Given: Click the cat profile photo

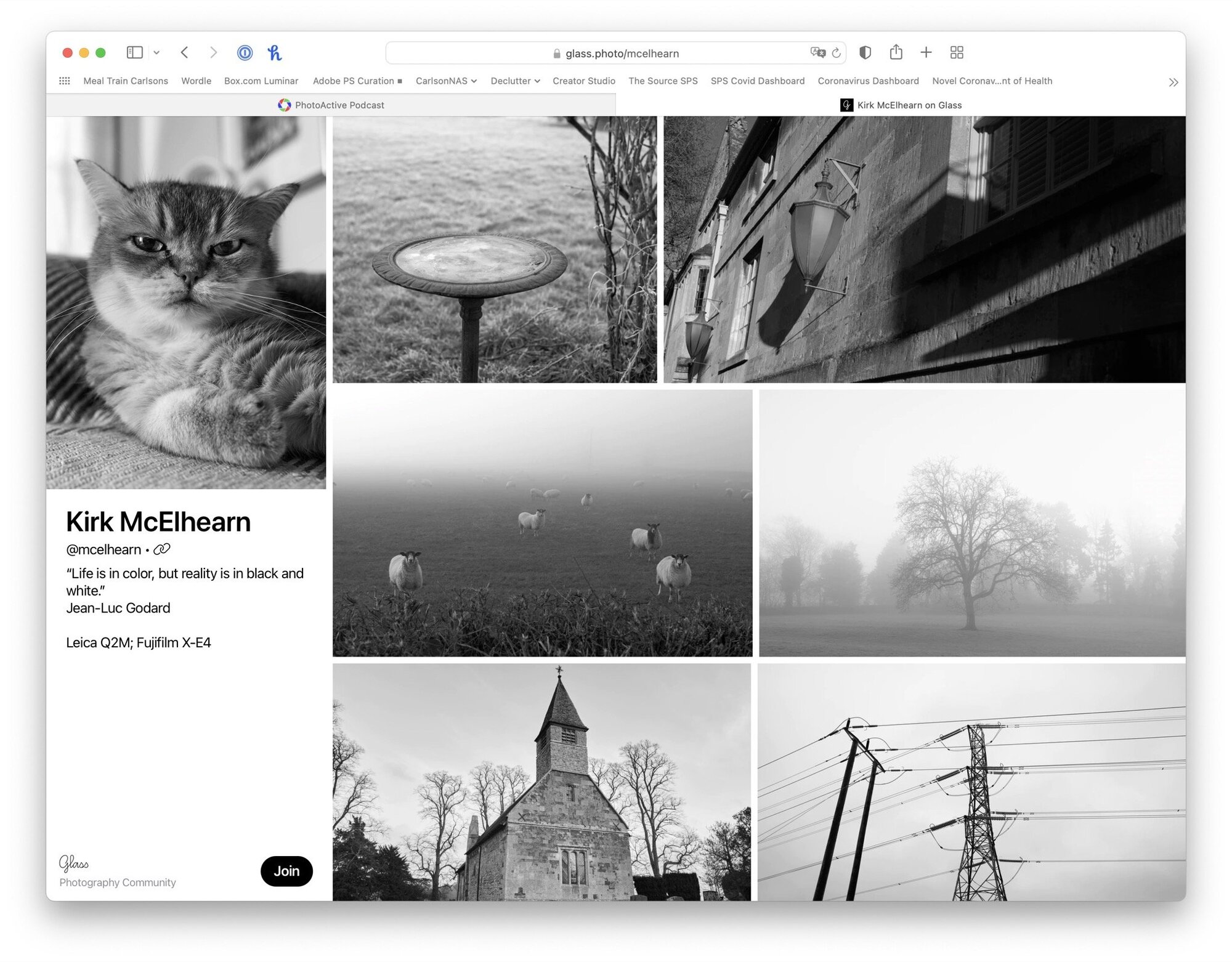Looking at the screenshot, I should (x=186, y=302).
